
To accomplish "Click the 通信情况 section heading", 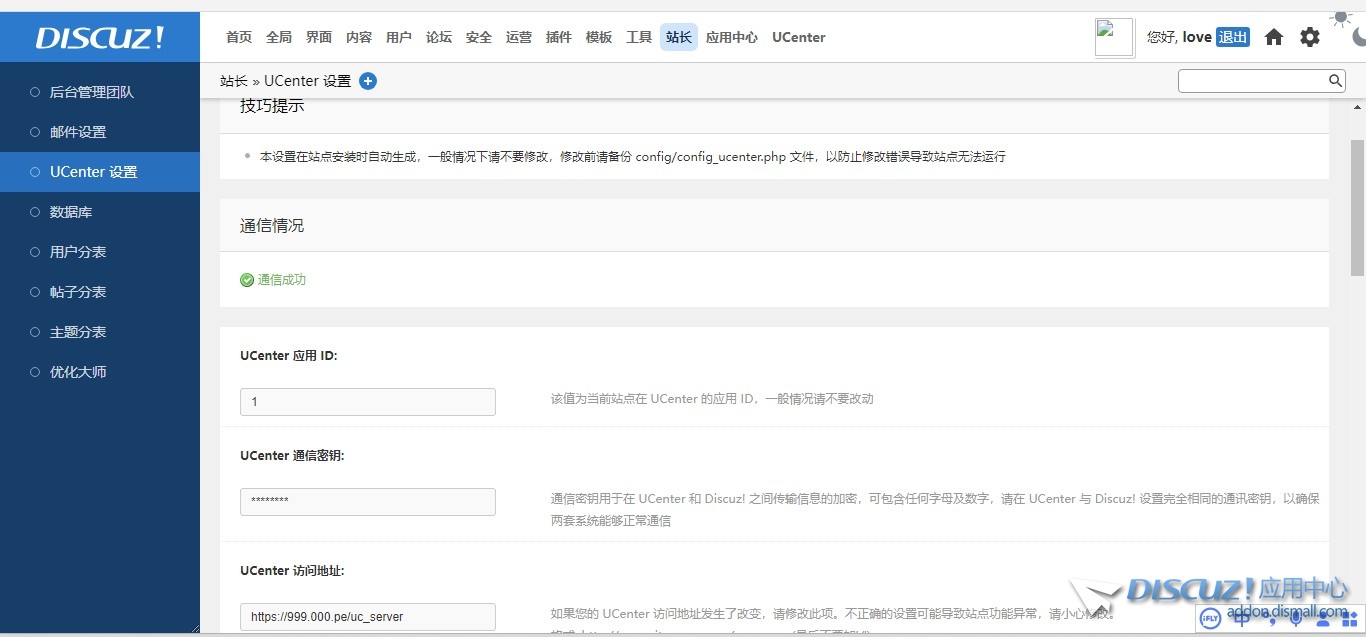I will pos(272,226).
